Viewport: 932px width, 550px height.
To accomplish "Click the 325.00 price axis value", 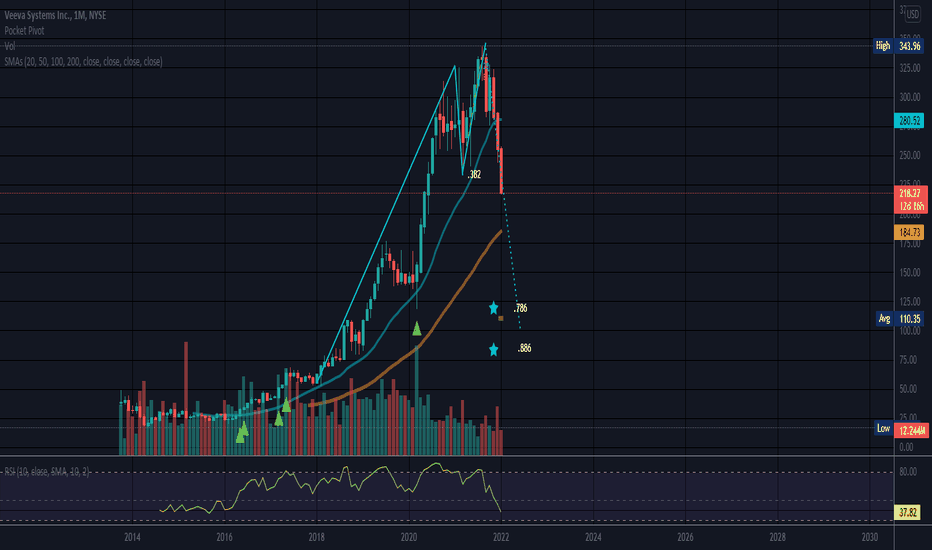I will tap(909, 68).
